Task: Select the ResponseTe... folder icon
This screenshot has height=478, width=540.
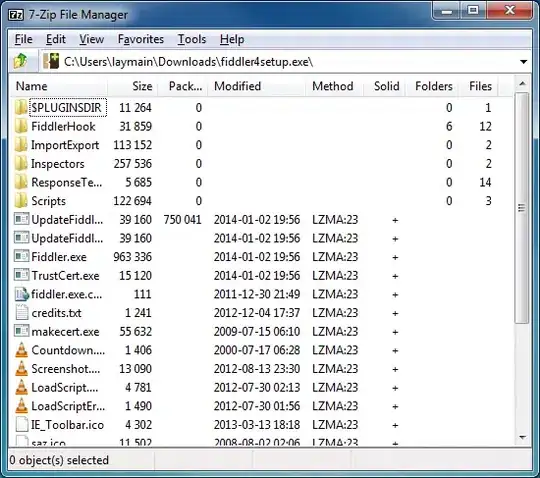Action: [x=21, y=182]
